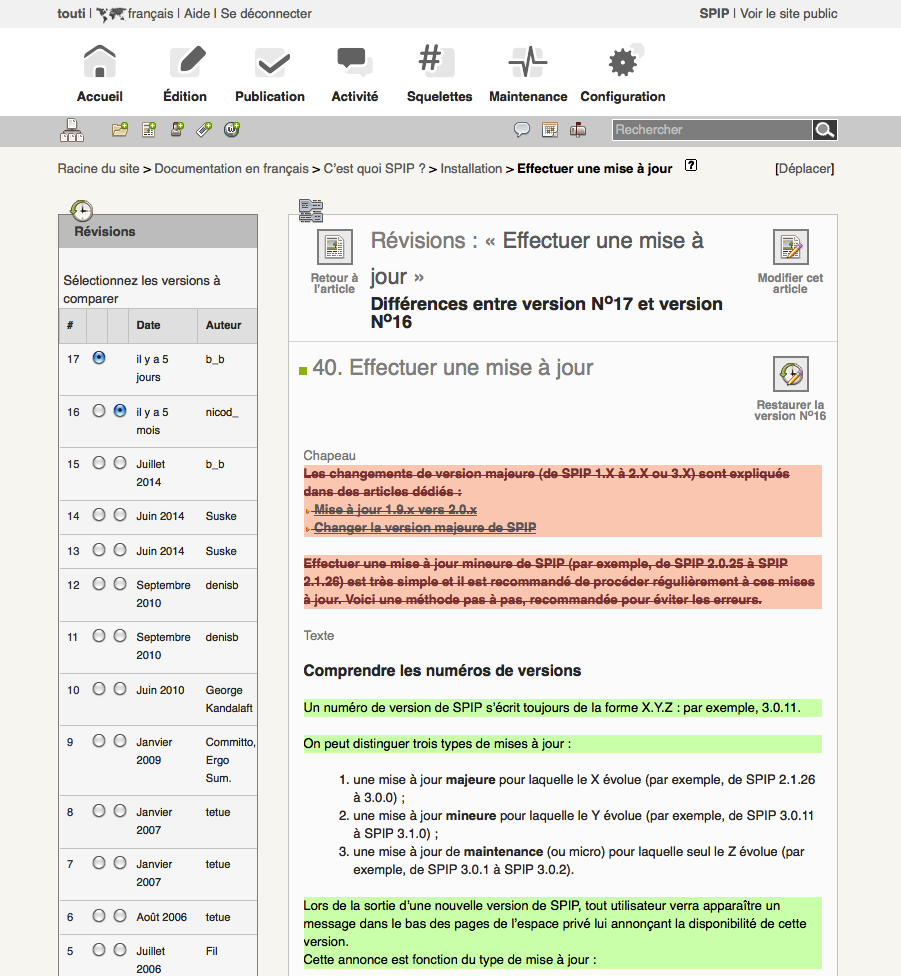Open the français language selector
This screenshot has height=976, width=901.
pos(151,14)
